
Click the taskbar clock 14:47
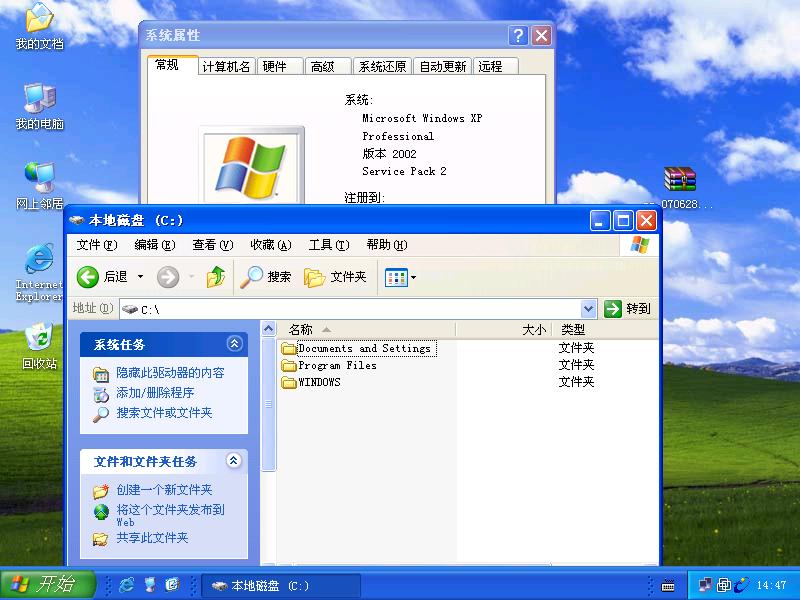(771, 586)
